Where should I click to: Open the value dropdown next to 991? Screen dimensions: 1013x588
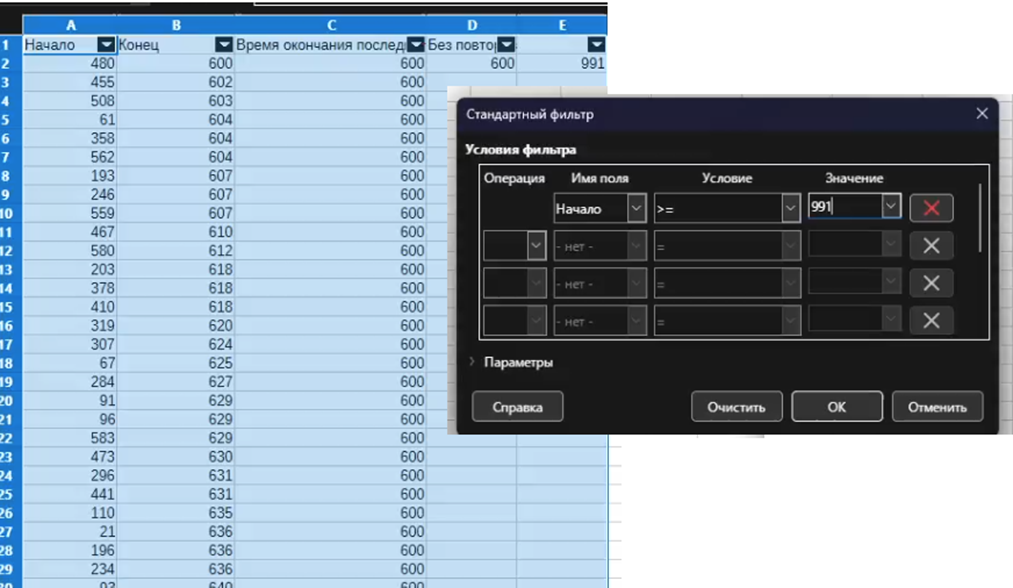click(891, 208)
